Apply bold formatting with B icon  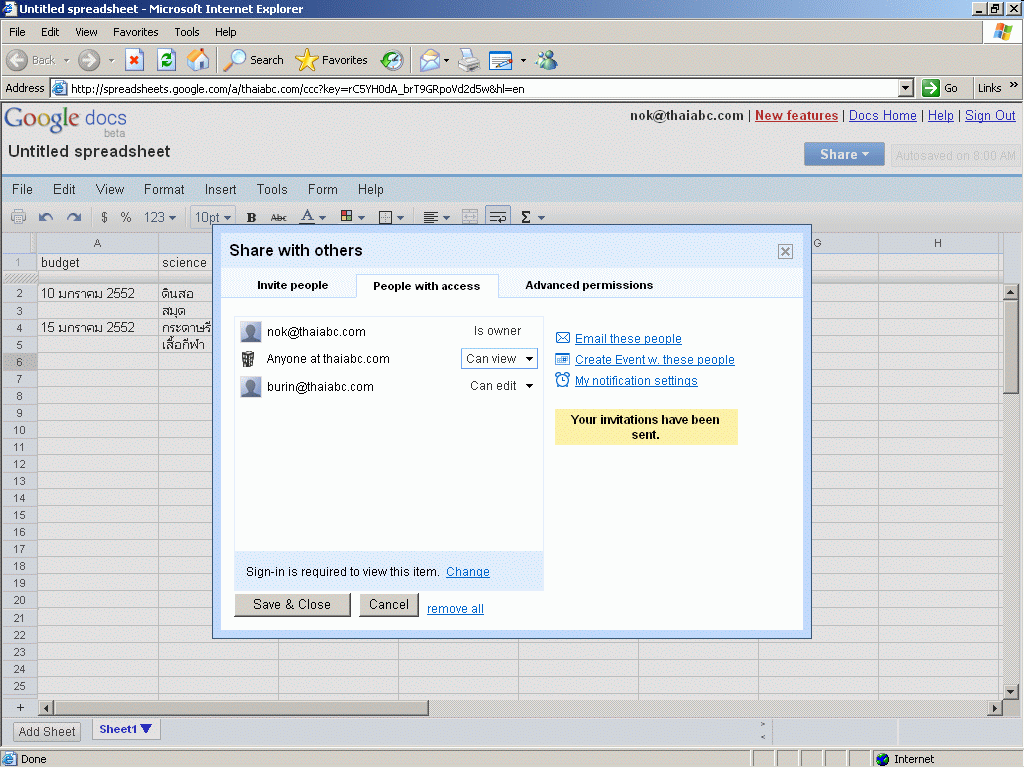(x=252, y=217)
